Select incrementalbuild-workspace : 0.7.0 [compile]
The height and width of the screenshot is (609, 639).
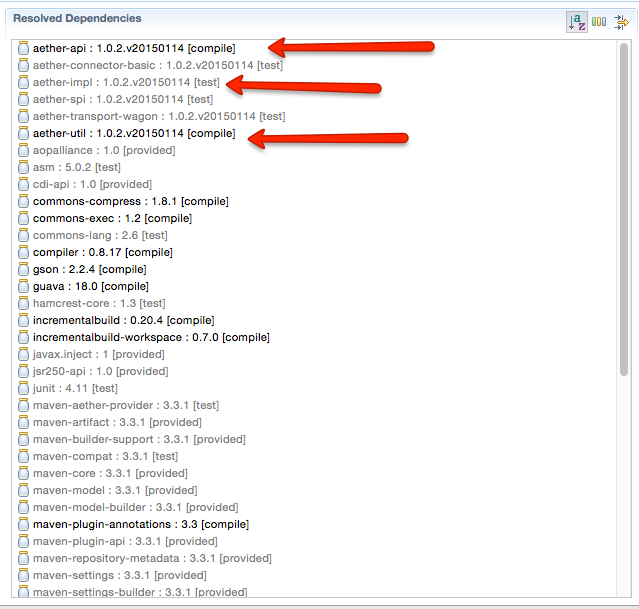point(151,337)
